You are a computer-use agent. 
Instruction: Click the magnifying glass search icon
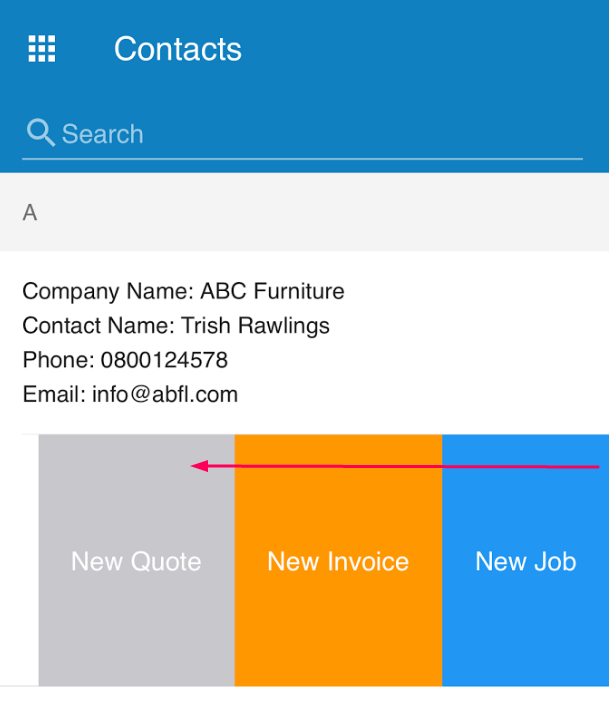[40, 133]
